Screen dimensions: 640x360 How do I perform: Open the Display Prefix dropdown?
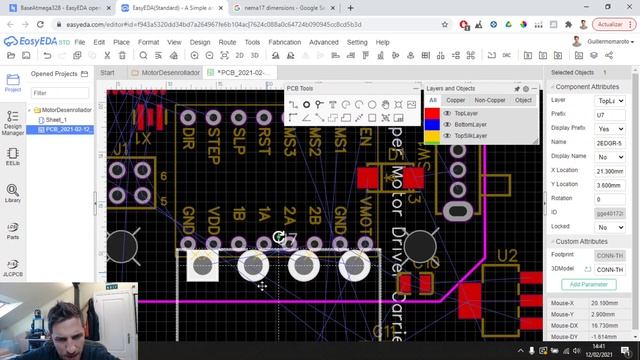pos(610,129)
